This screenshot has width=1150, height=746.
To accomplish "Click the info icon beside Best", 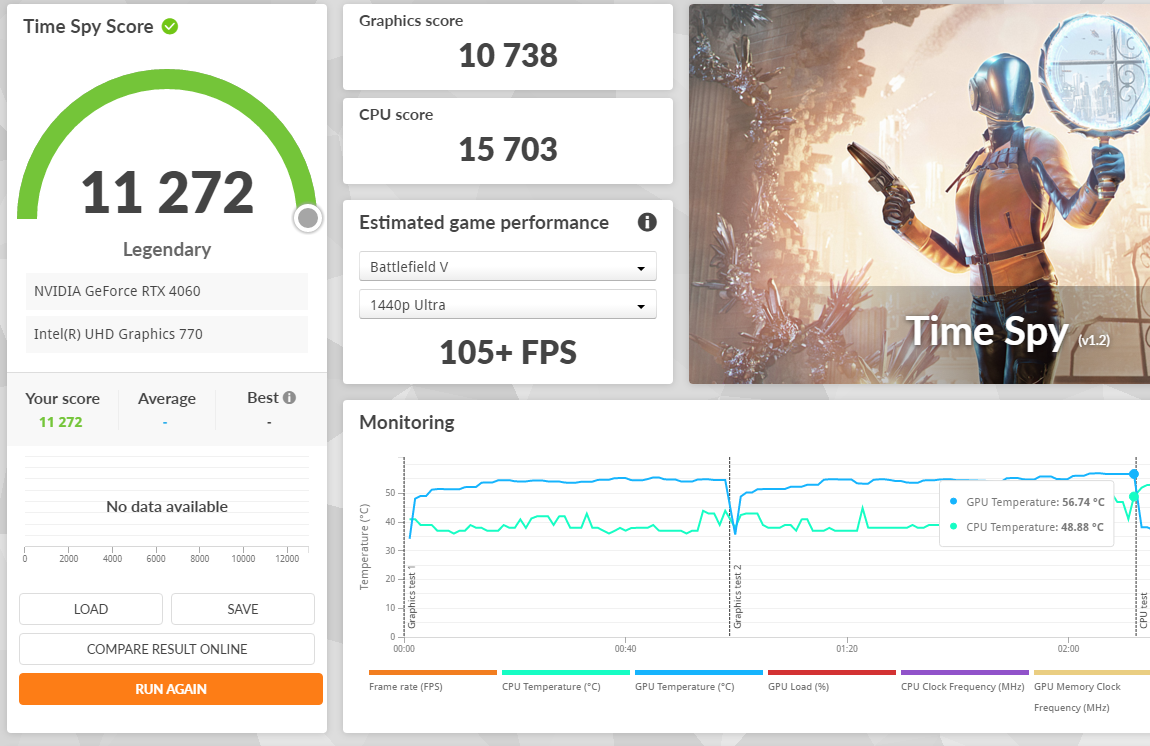I will pyautogui.click(x=290, y=398).
